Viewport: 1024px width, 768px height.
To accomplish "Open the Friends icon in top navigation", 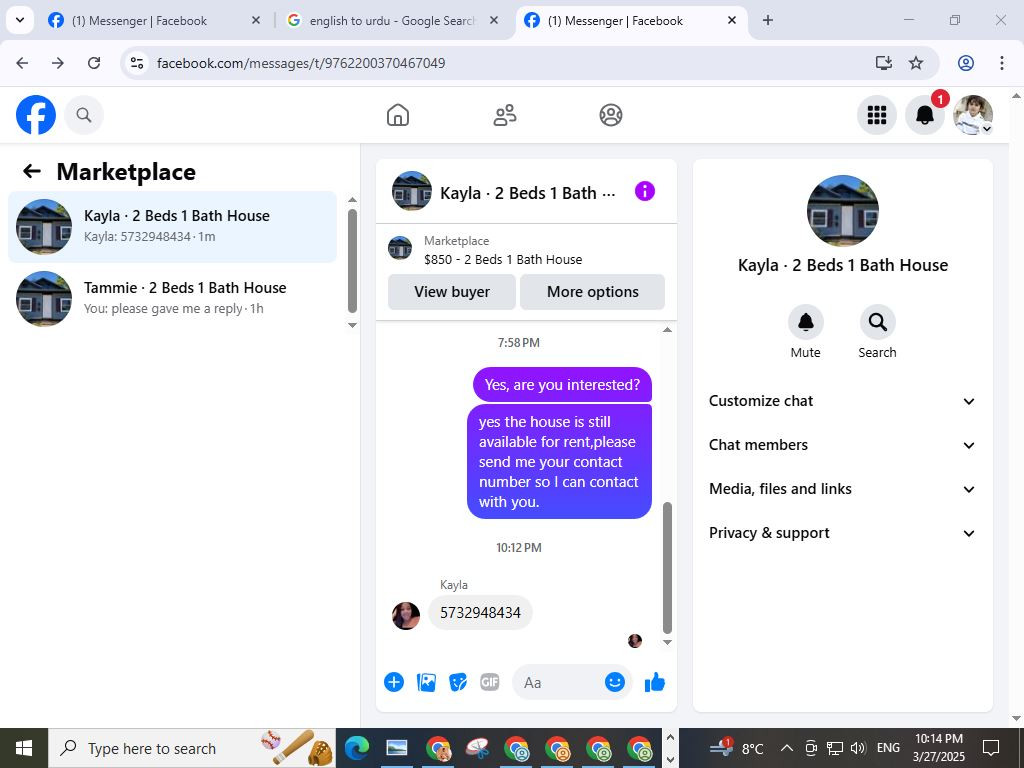I will [504, 115].
